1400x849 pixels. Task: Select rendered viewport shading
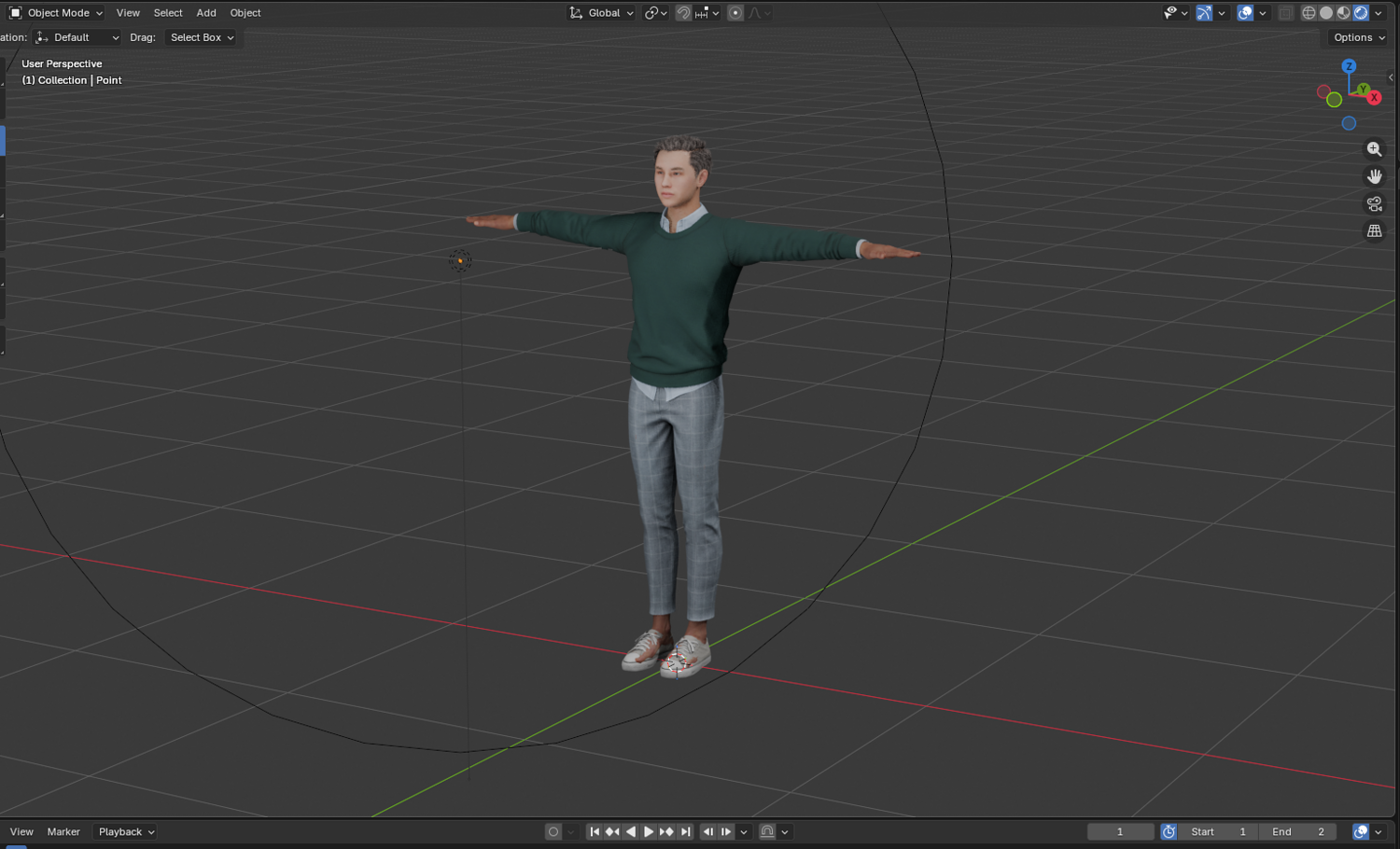click(x=1361, y=13)
